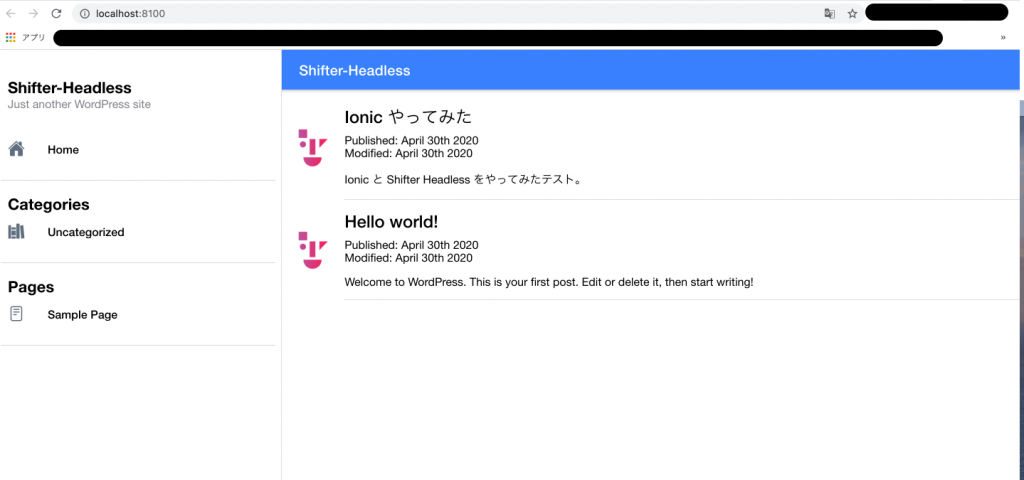
Task: Click the site info icon beside localhost
Action: click(84, 14)
